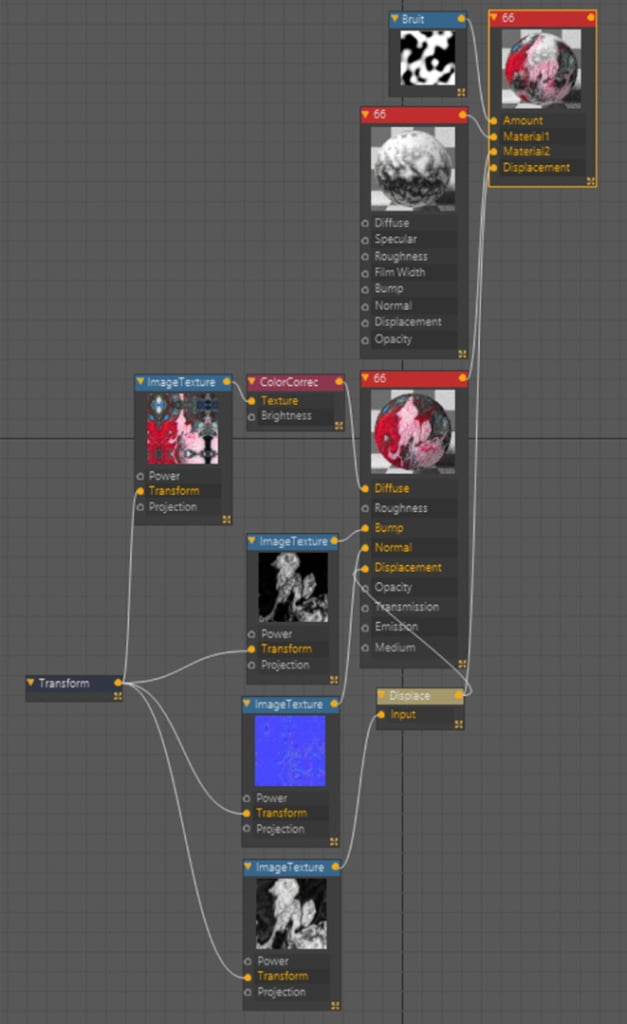Image resolution: width=627 pixels, height=1024 pixels.
Task: Collapse the ColorCorrec node via title arrow
Action: pyautogui.click(x=253, y=381)
